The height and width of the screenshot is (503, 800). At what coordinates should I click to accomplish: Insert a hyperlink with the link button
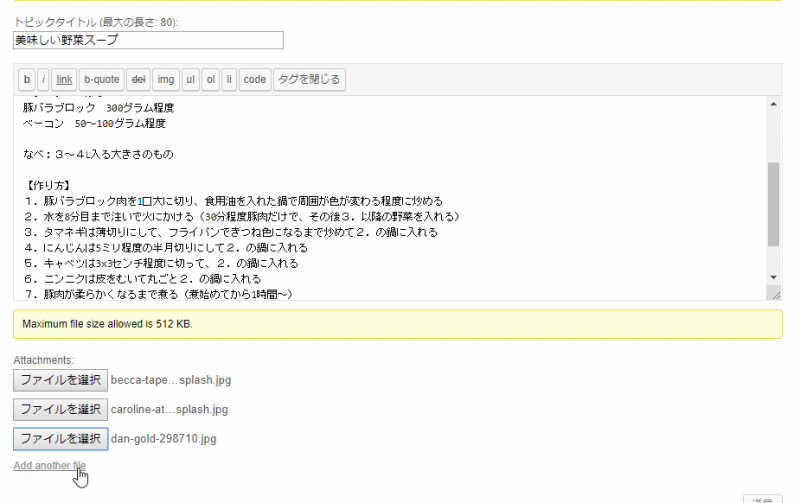[64, 79]
